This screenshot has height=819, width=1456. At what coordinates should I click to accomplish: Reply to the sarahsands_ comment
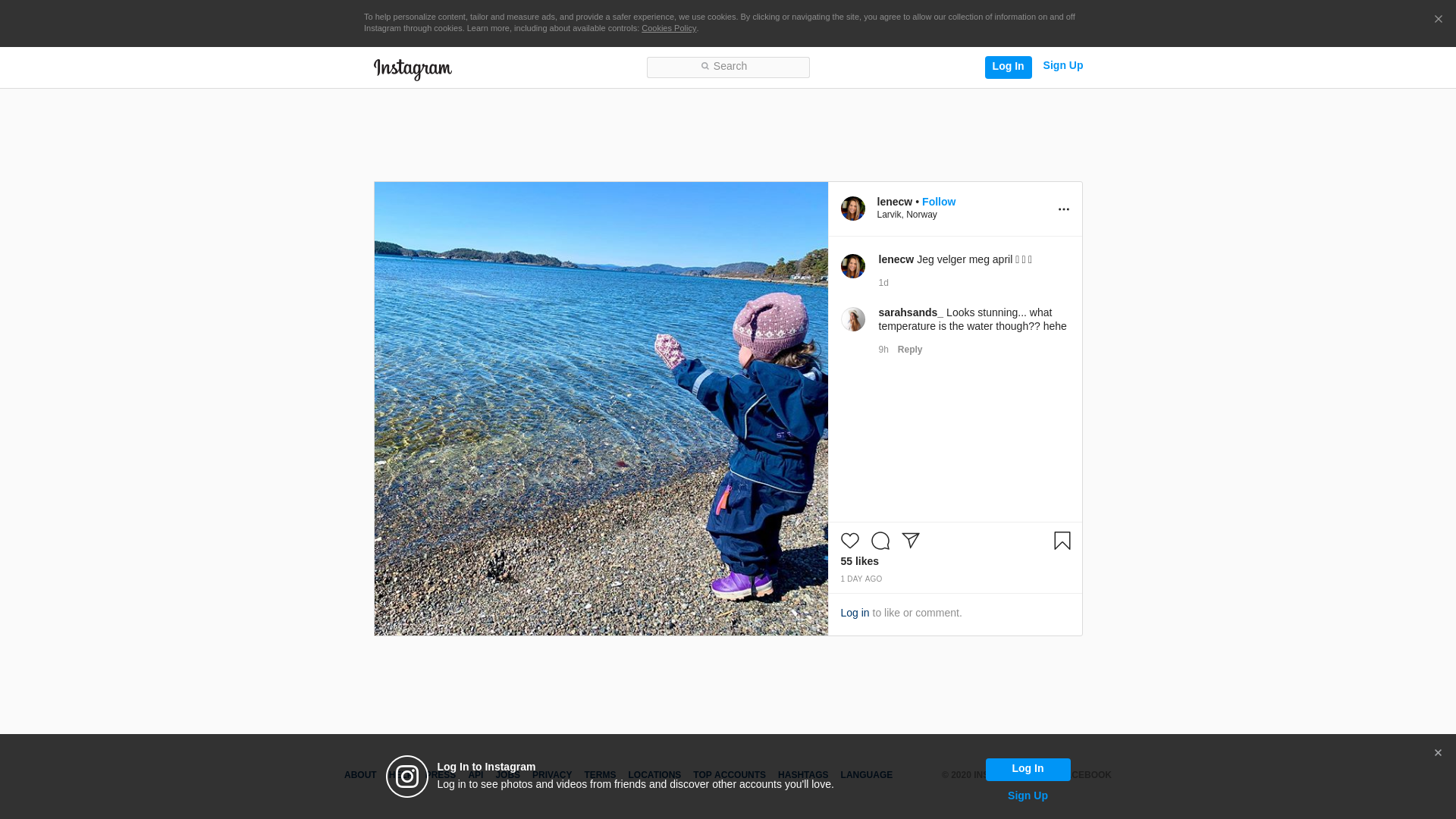[x=910, y=350]
